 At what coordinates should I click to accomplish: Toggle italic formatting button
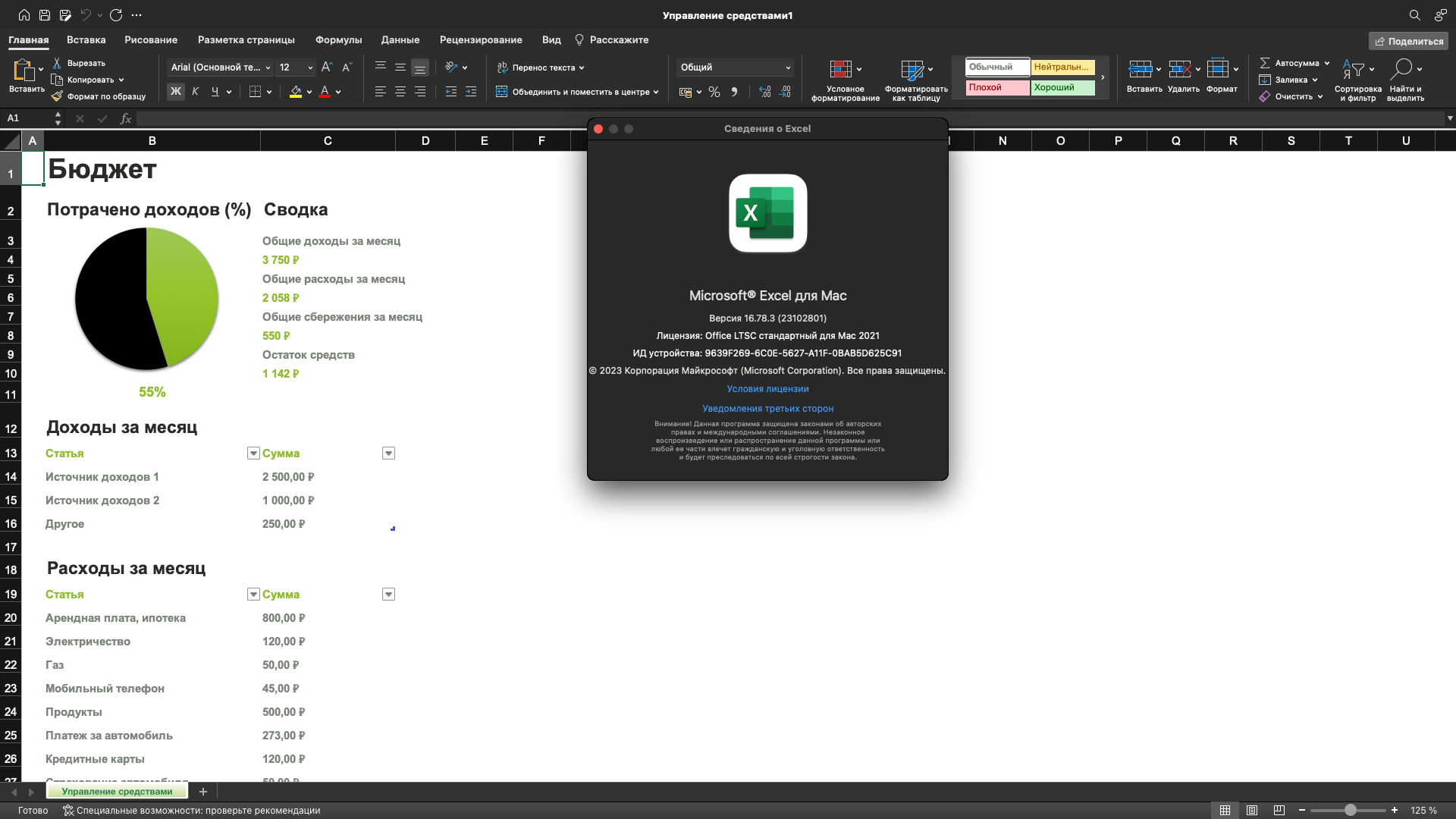196,92
